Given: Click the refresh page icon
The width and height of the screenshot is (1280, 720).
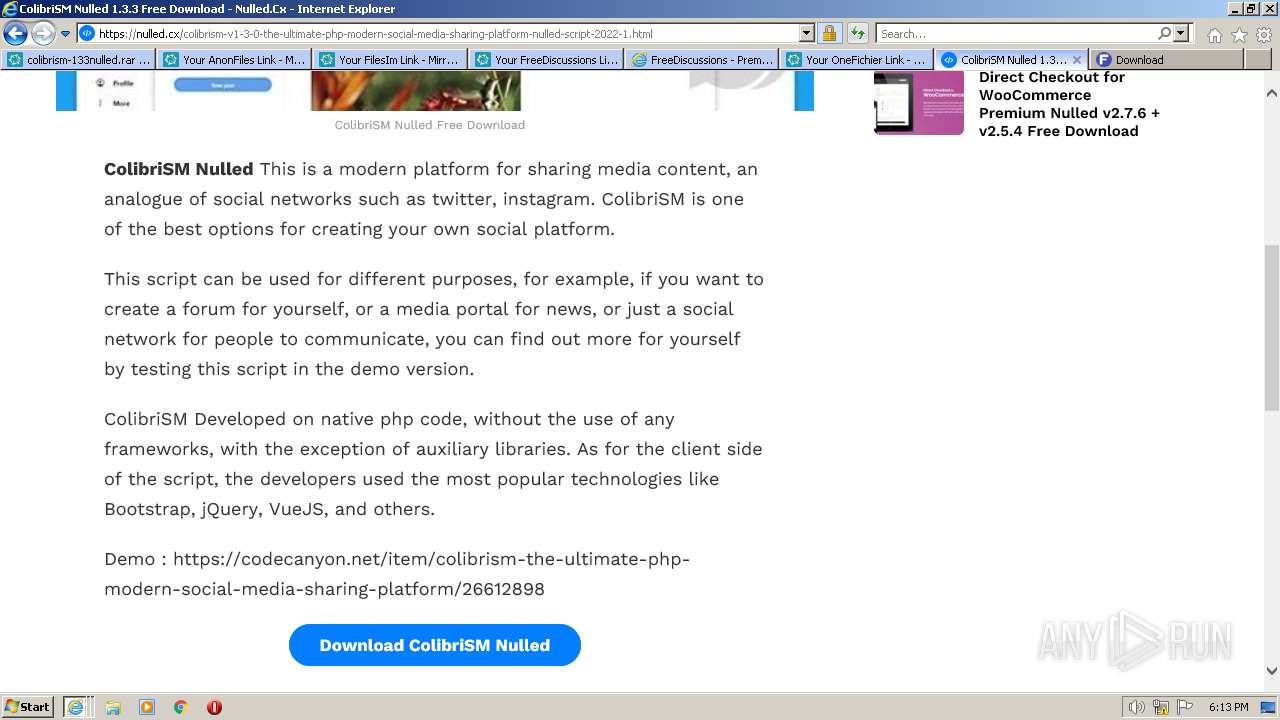Looking at the screenshot, I should pyautogui.click(x=857, y=33).
